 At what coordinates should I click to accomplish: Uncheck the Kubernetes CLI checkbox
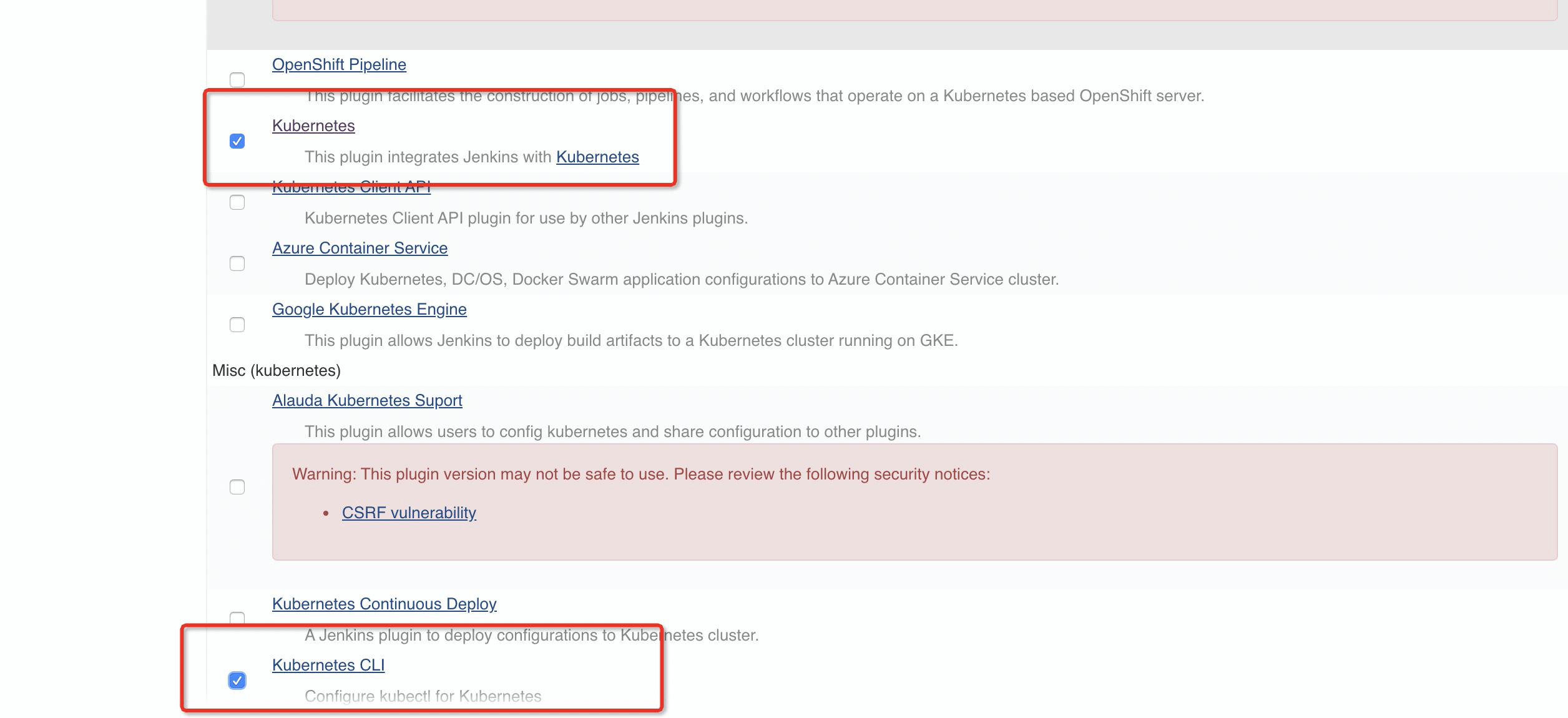(237, 681)
